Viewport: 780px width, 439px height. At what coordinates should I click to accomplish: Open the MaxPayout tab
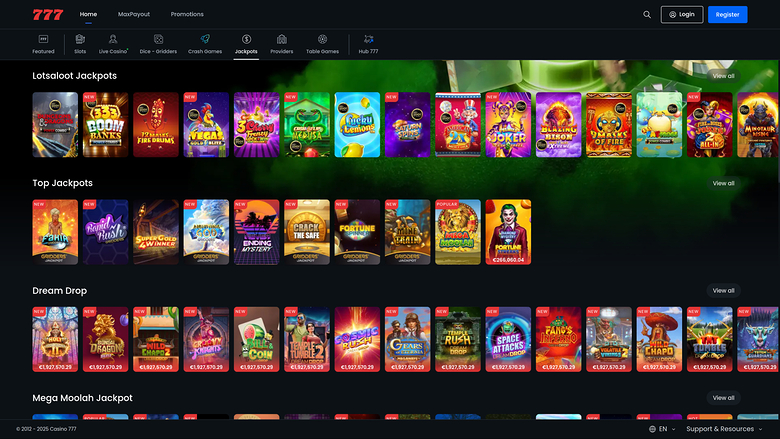coord(134,14)
